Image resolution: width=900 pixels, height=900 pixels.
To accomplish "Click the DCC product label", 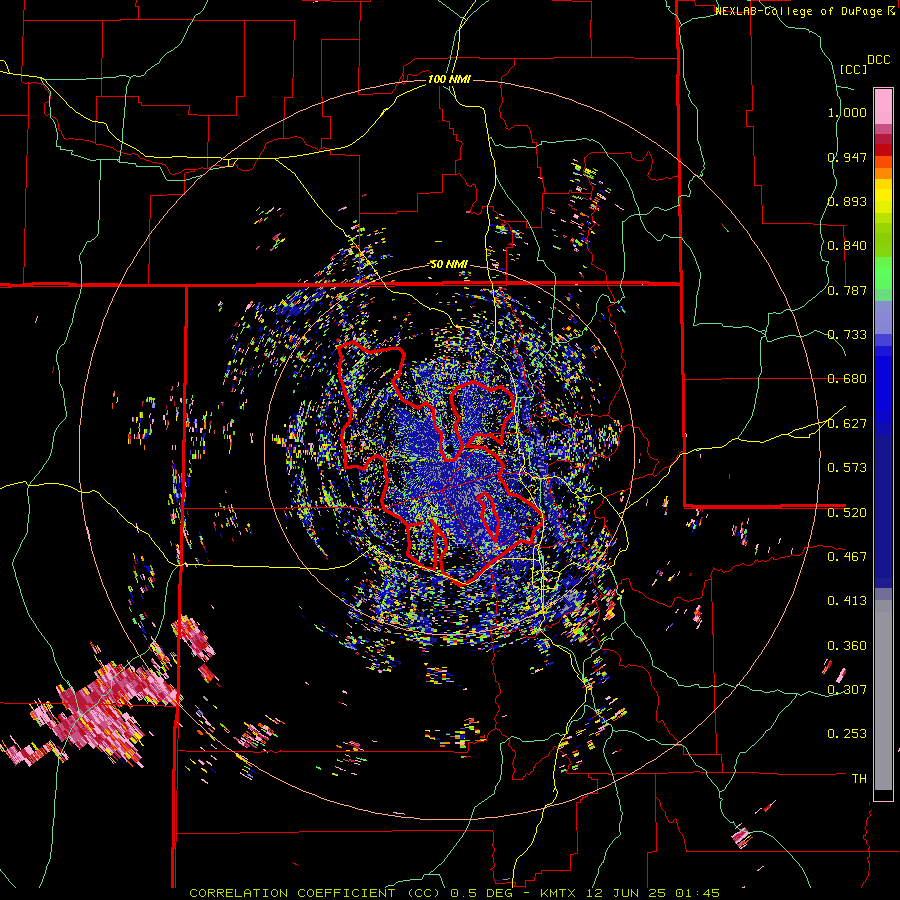I will tap(878, 60).
